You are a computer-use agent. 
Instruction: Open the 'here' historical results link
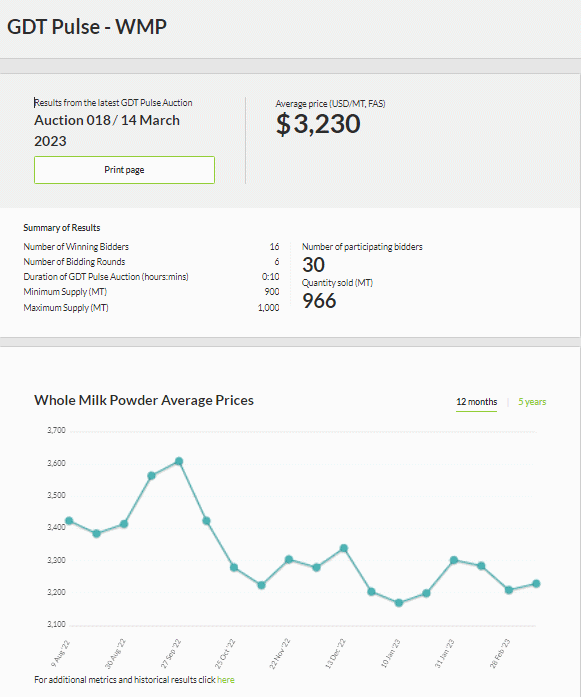coord(226,680)
